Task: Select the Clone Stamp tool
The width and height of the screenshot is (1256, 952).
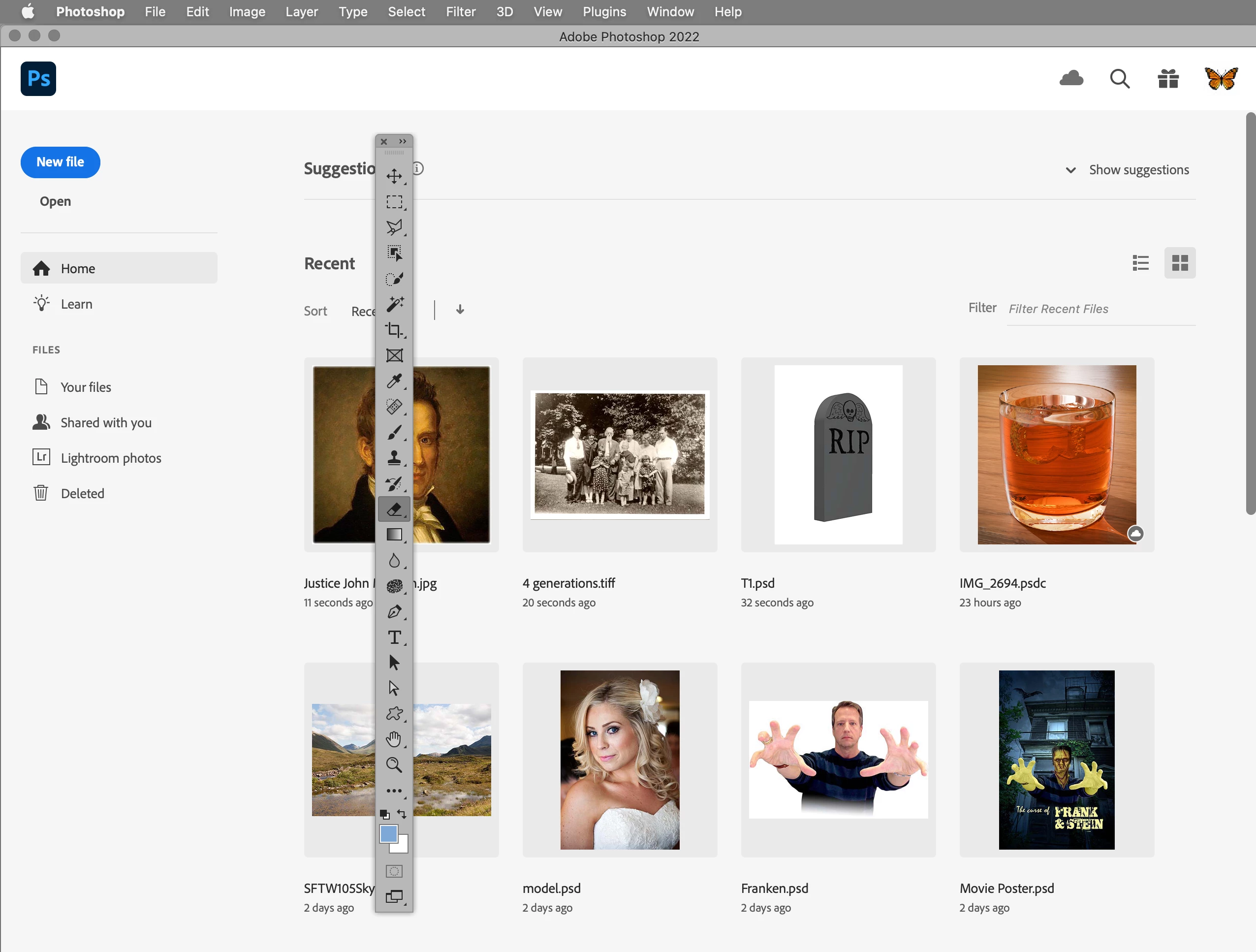Action: (394, 457)
